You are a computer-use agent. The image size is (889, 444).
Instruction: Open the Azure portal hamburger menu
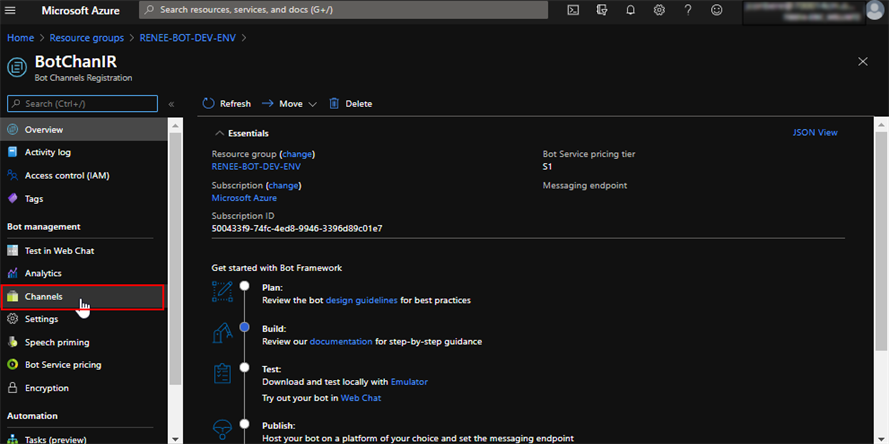10,10
